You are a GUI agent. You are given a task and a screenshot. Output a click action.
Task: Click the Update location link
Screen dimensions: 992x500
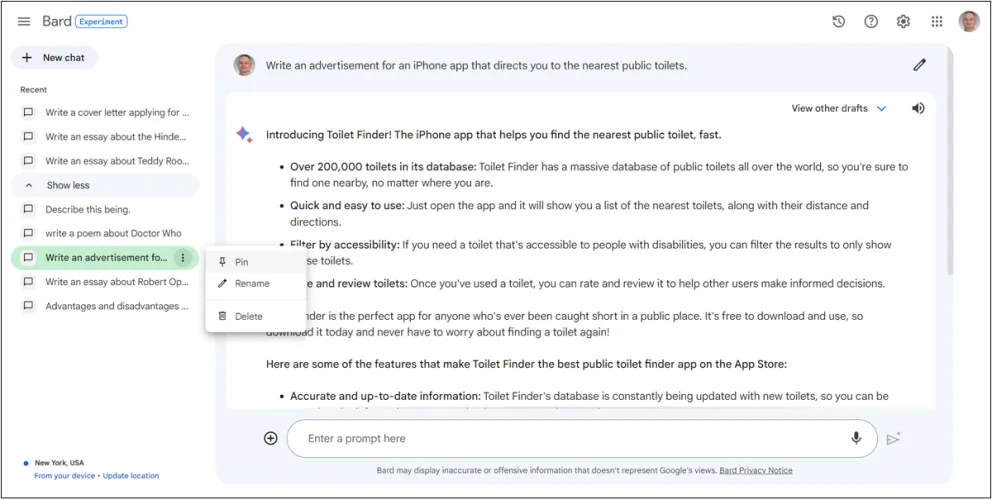[x=130, y=476]
